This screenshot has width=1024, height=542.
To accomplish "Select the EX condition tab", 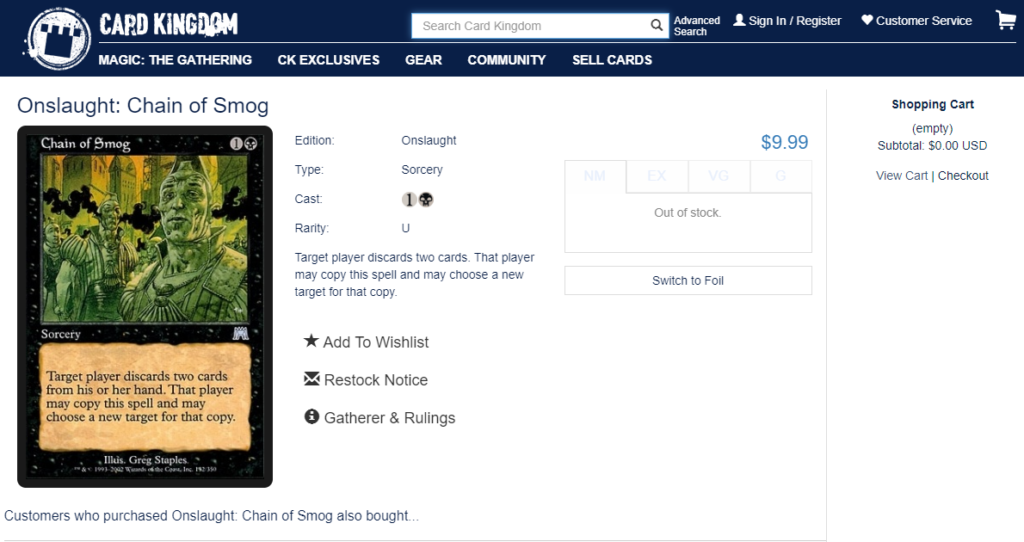I will click(657, 176).
